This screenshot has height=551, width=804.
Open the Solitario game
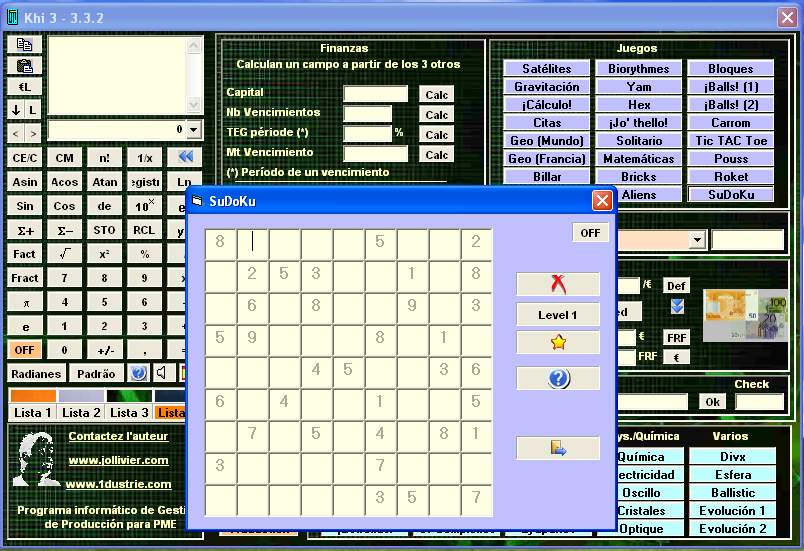click(639, 140)
